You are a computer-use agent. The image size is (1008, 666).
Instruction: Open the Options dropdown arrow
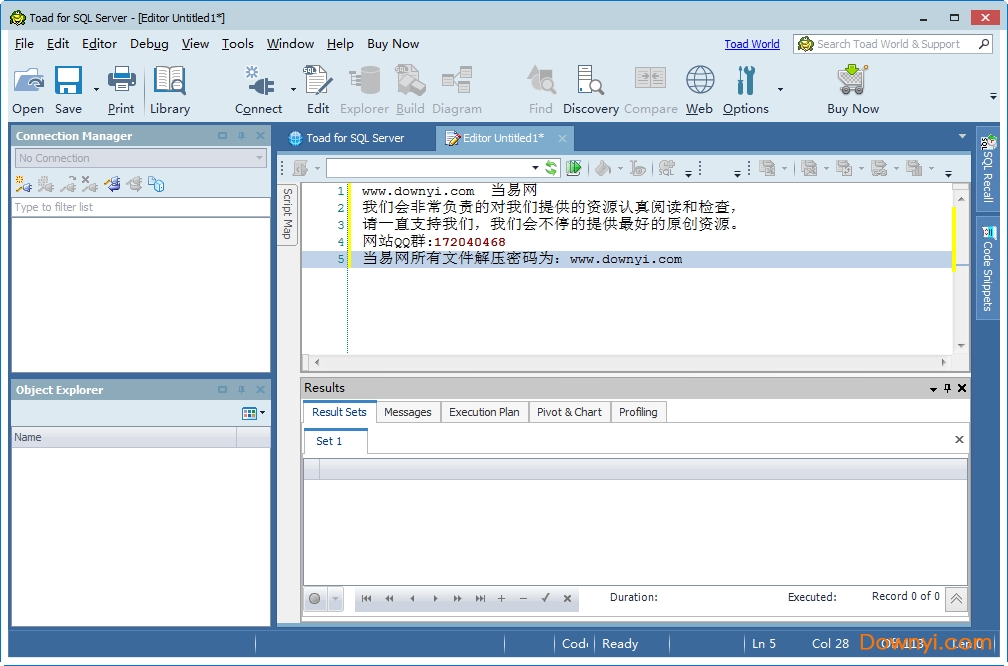point(780,89)
